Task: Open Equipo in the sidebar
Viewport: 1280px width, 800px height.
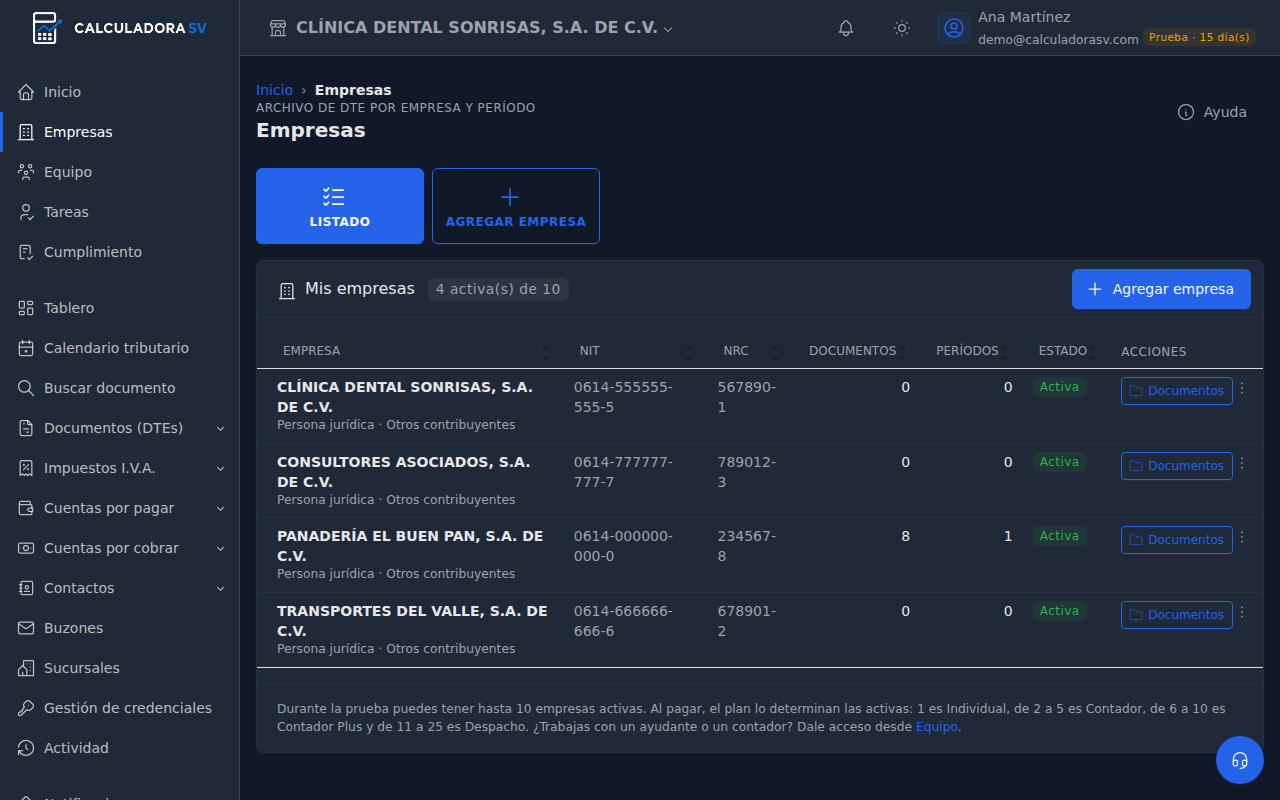Action: pyautogui.click(x=120, y=172)
